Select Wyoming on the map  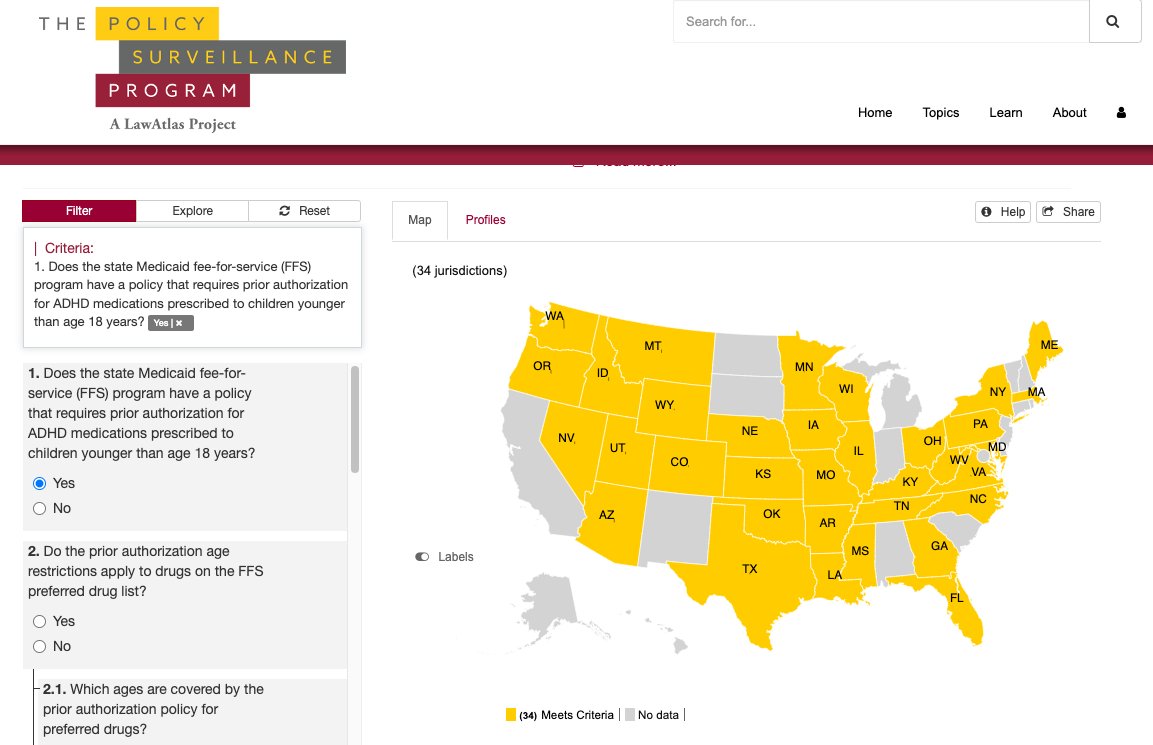pyautogui.click(x=673, y=408)
